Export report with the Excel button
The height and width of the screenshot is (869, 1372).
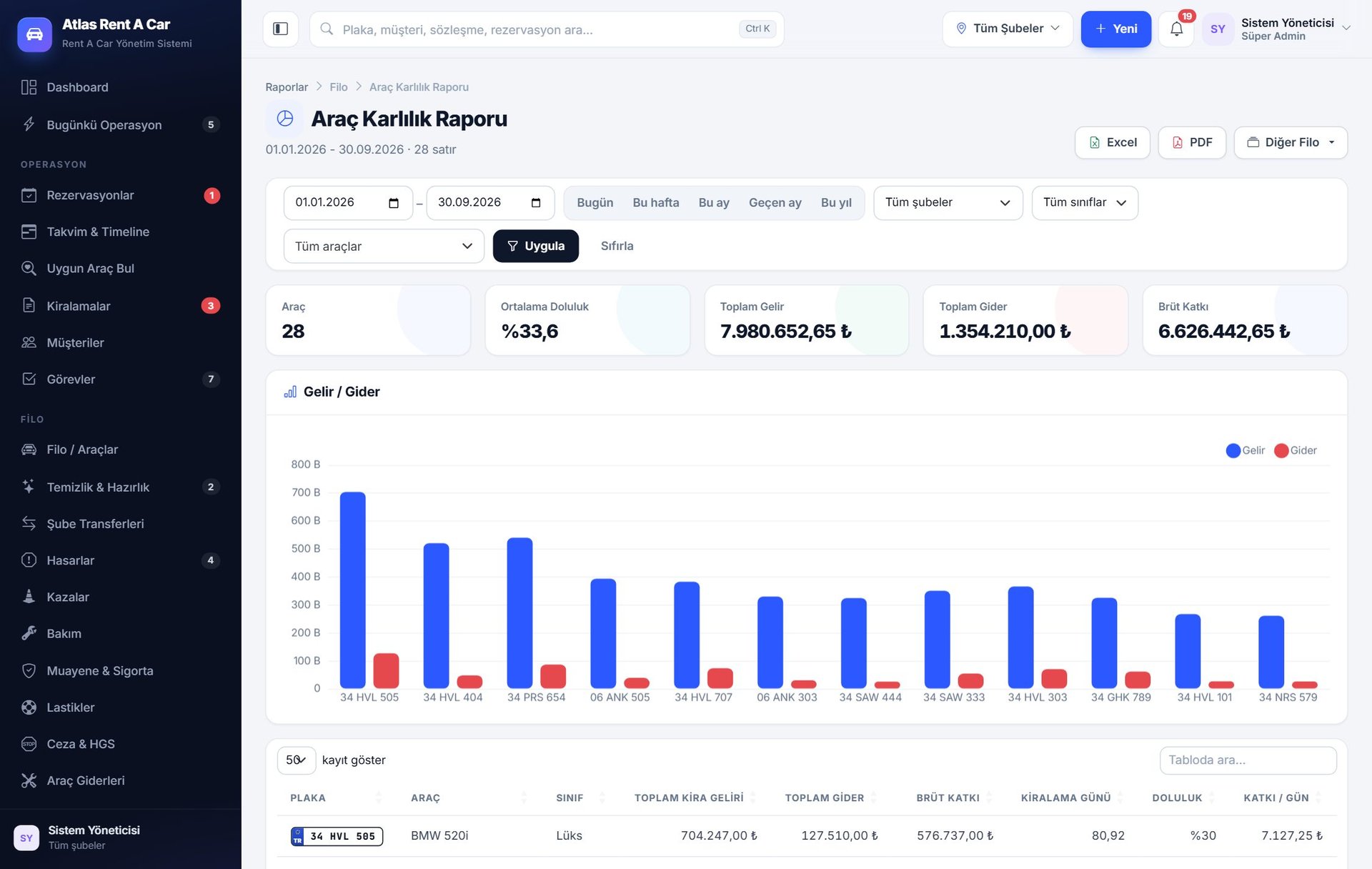point(1112,142)
